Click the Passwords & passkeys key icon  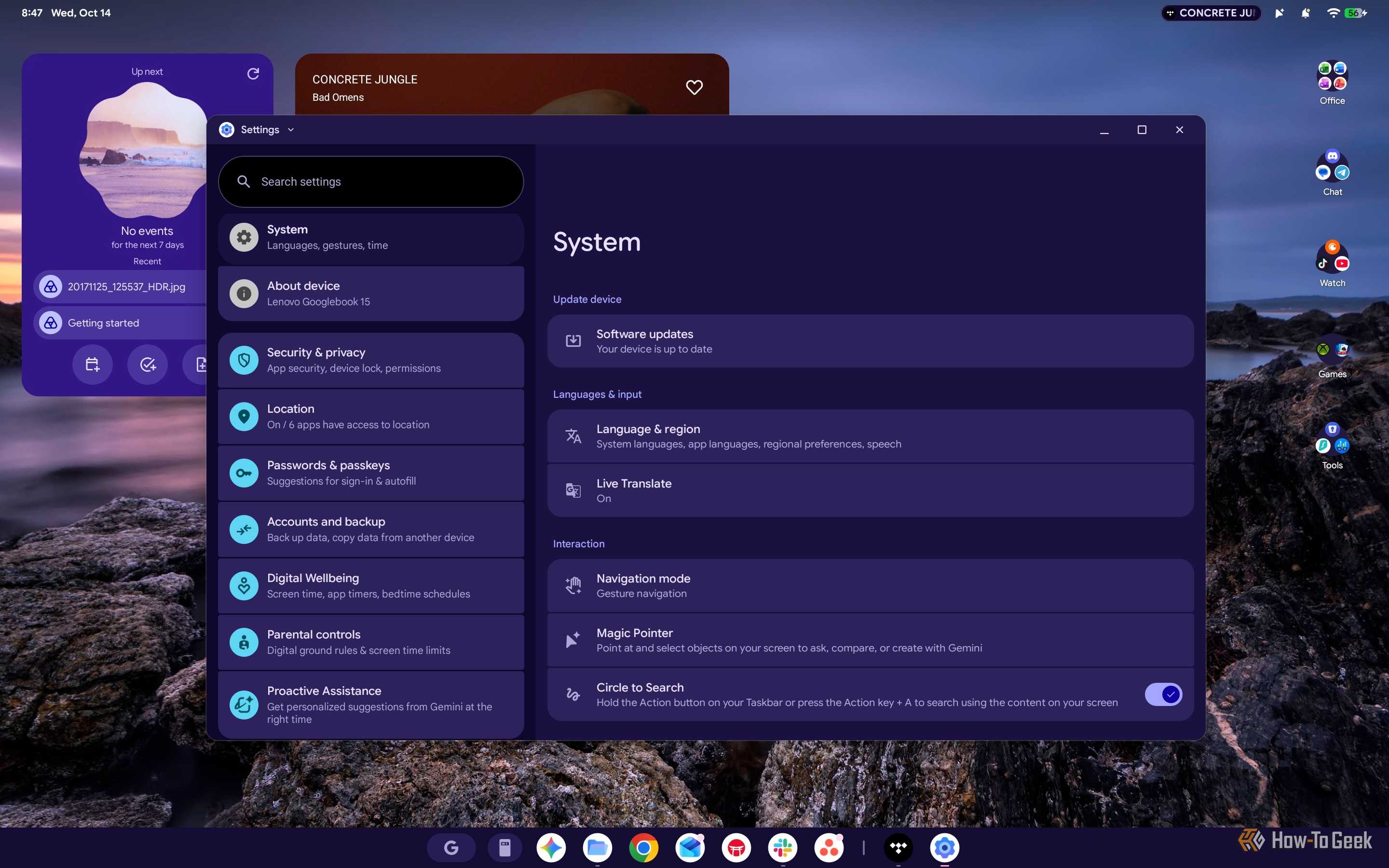pyautogui.click(x=244, y=473)
